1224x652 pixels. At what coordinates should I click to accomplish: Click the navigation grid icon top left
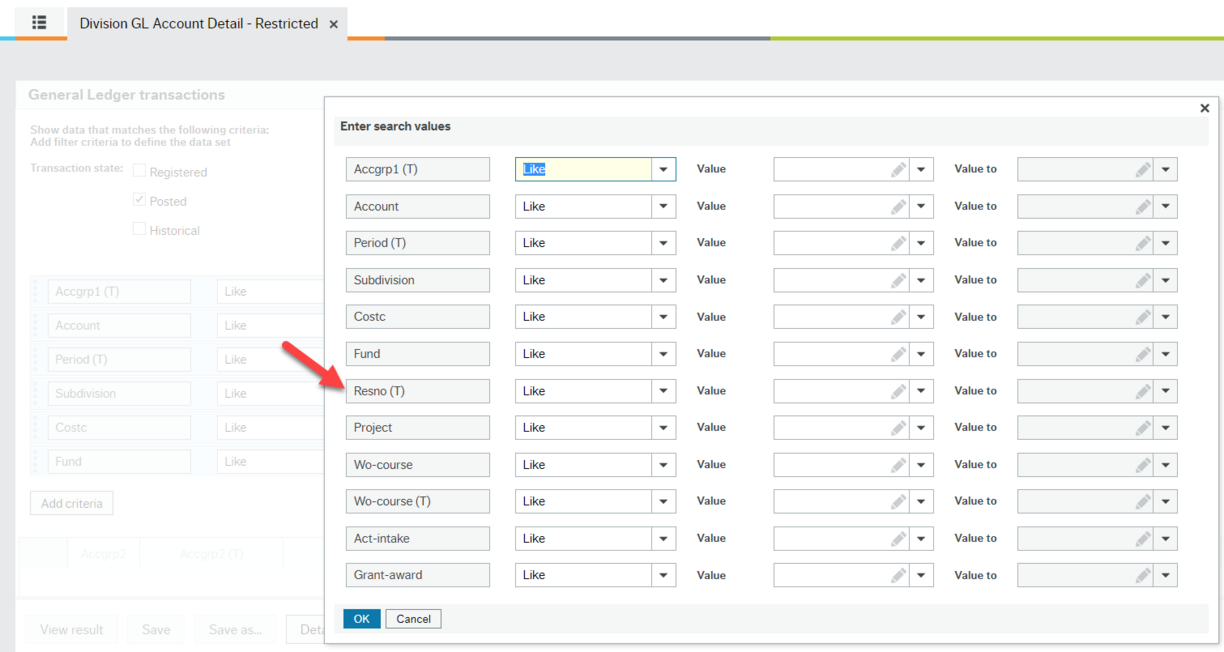point(38,22)
